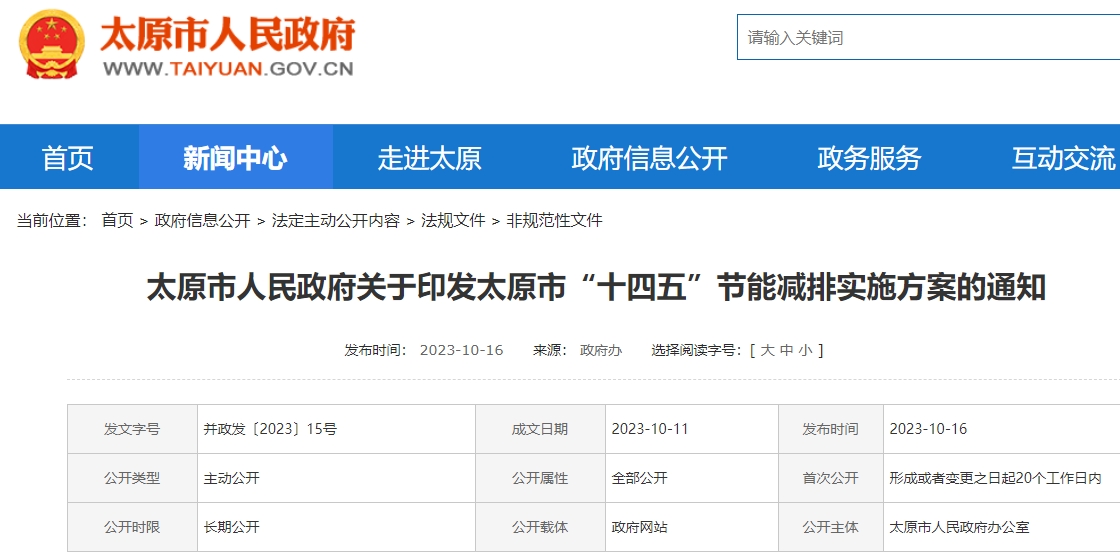Image resolution: width=1120 pixels, height=552 pixels.
Task: Set reading font size to 中
Action: (786, 350)
